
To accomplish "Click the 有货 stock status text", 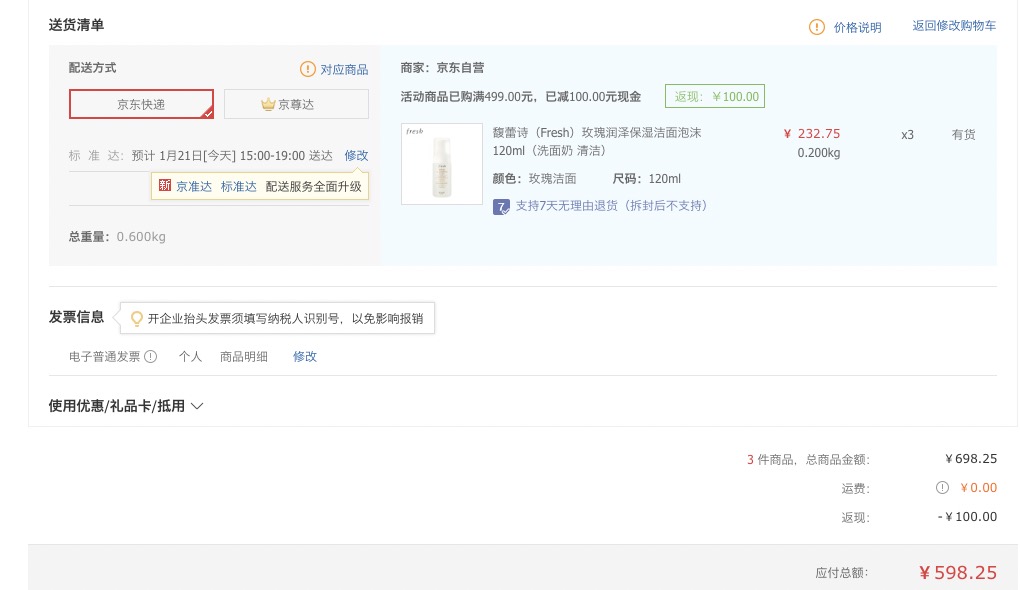I will tap(963, 135).
